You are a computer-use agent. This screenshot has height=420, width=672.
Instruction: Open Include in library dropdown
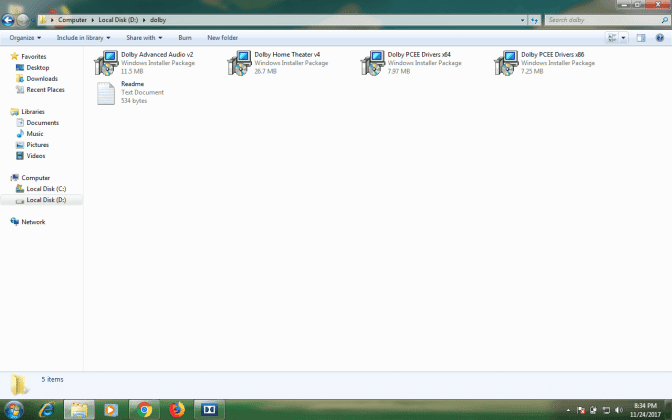[x=84, y=38]
